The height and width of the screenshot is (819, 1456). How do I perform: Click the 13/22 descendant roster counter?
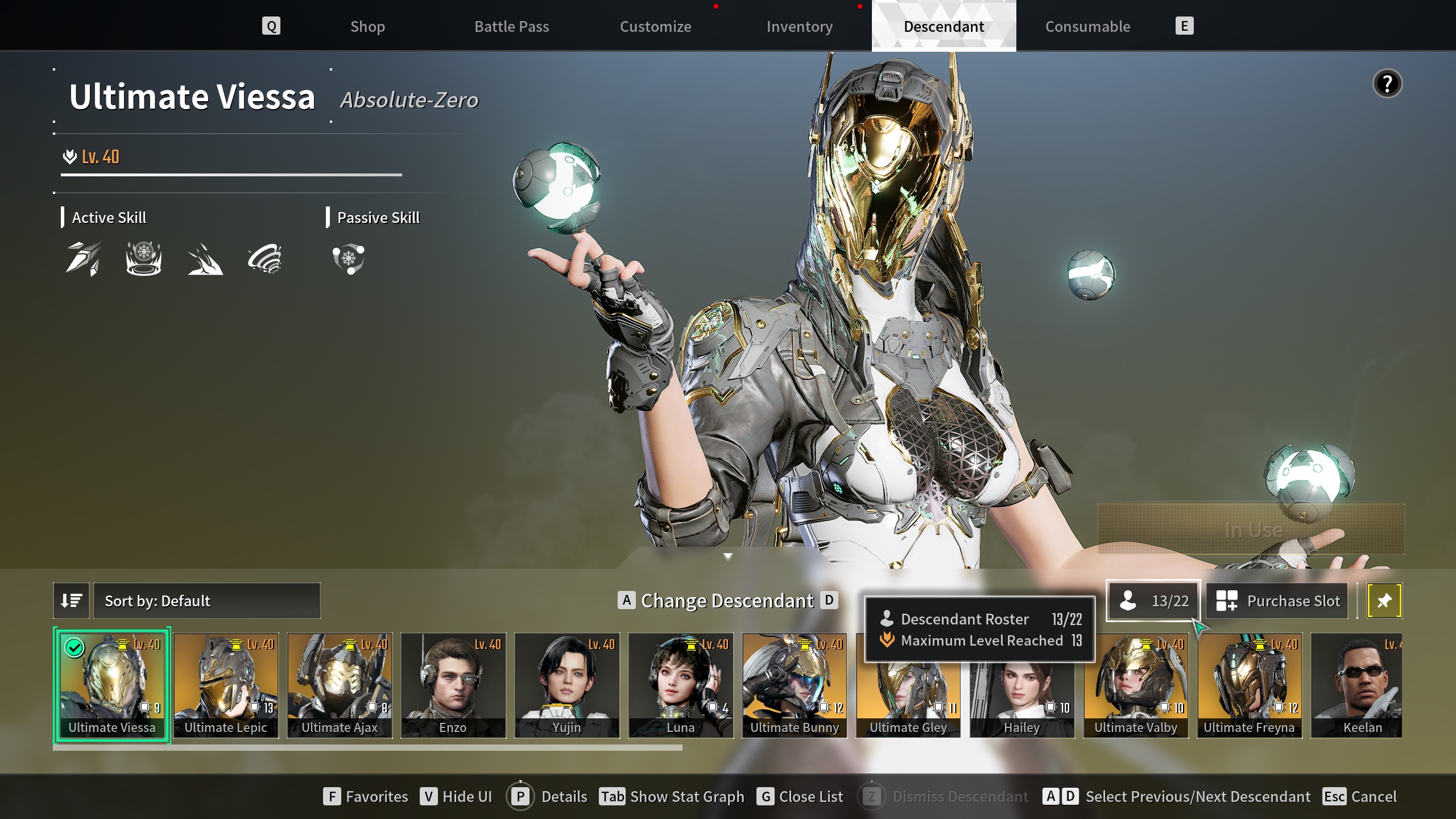pos(1153,601)
